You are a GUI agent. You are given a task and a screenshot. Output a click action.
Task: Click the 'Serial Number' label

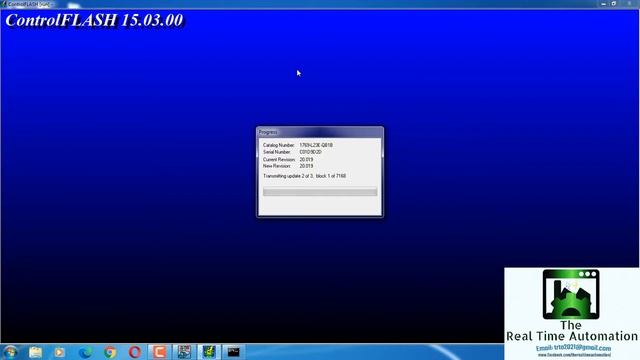(x=276, y=152)
